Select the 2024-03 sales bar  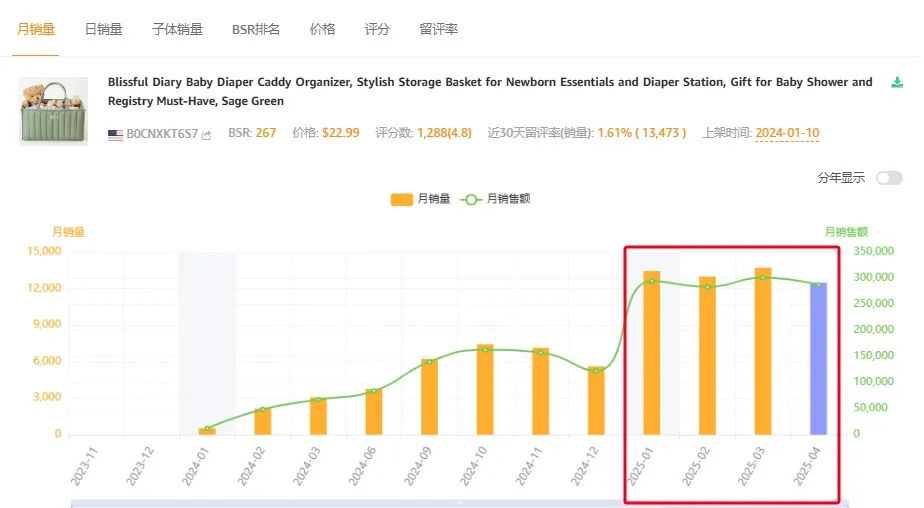[x=318, y=416]
